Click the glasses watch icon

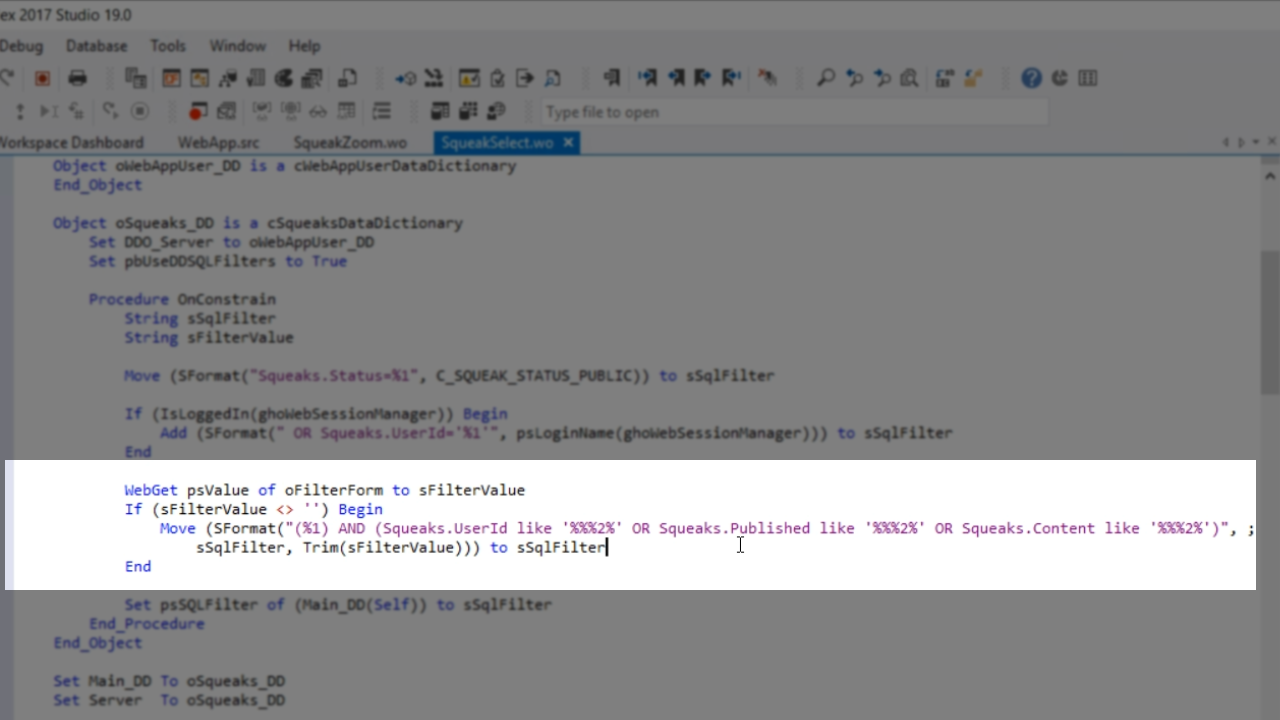[x=318, y=111]
